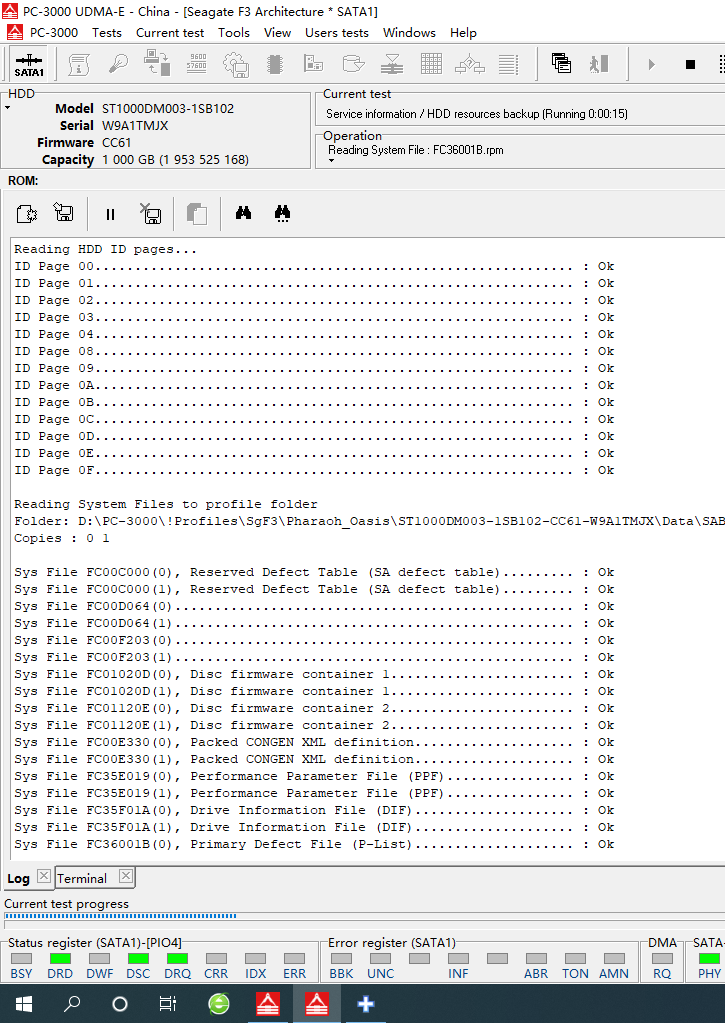Click the copy log icon
725x1023 pixels.
click(196, 213)
